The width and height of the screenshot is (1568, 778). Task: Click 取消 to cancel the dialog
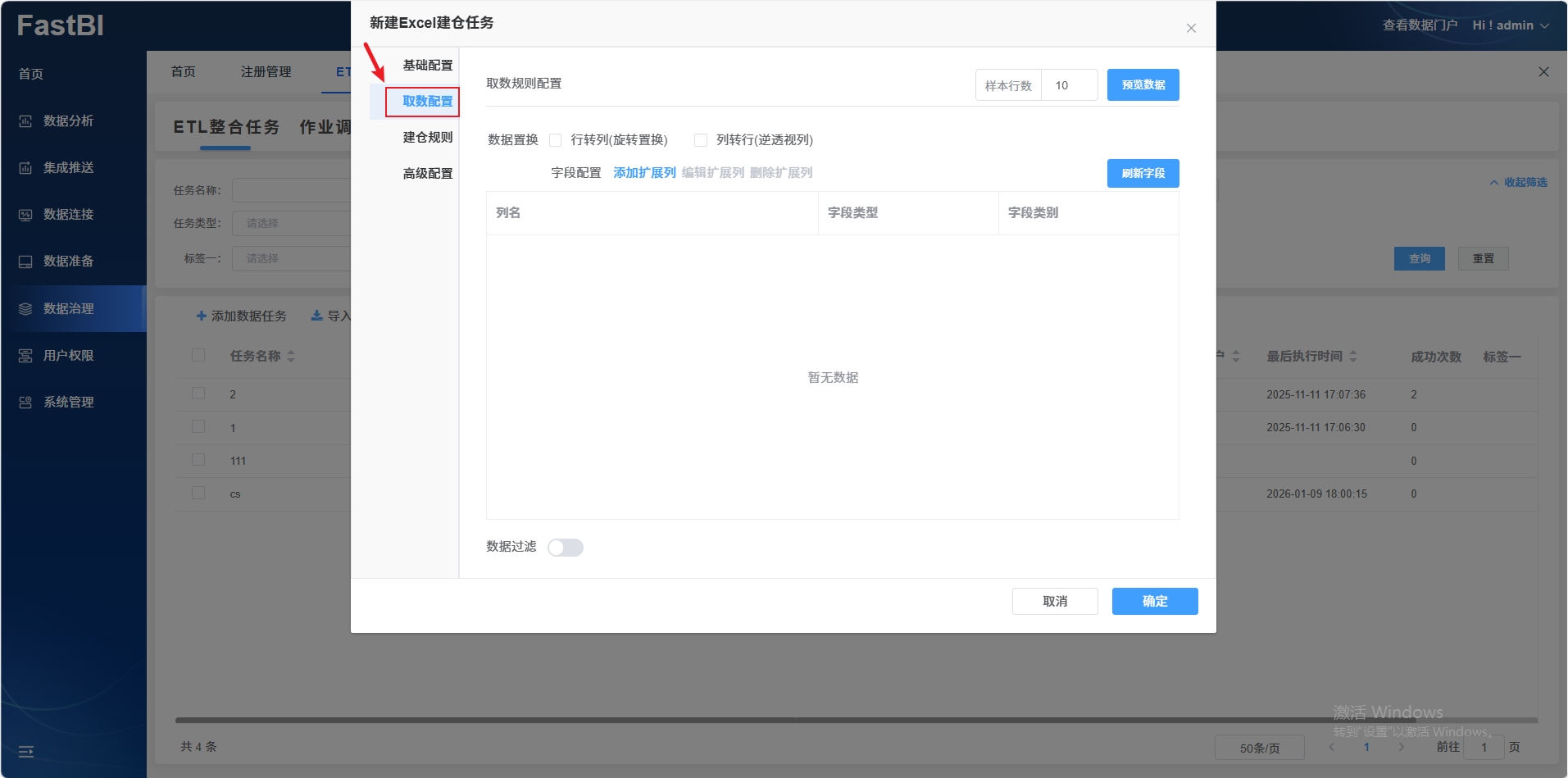1055,601
